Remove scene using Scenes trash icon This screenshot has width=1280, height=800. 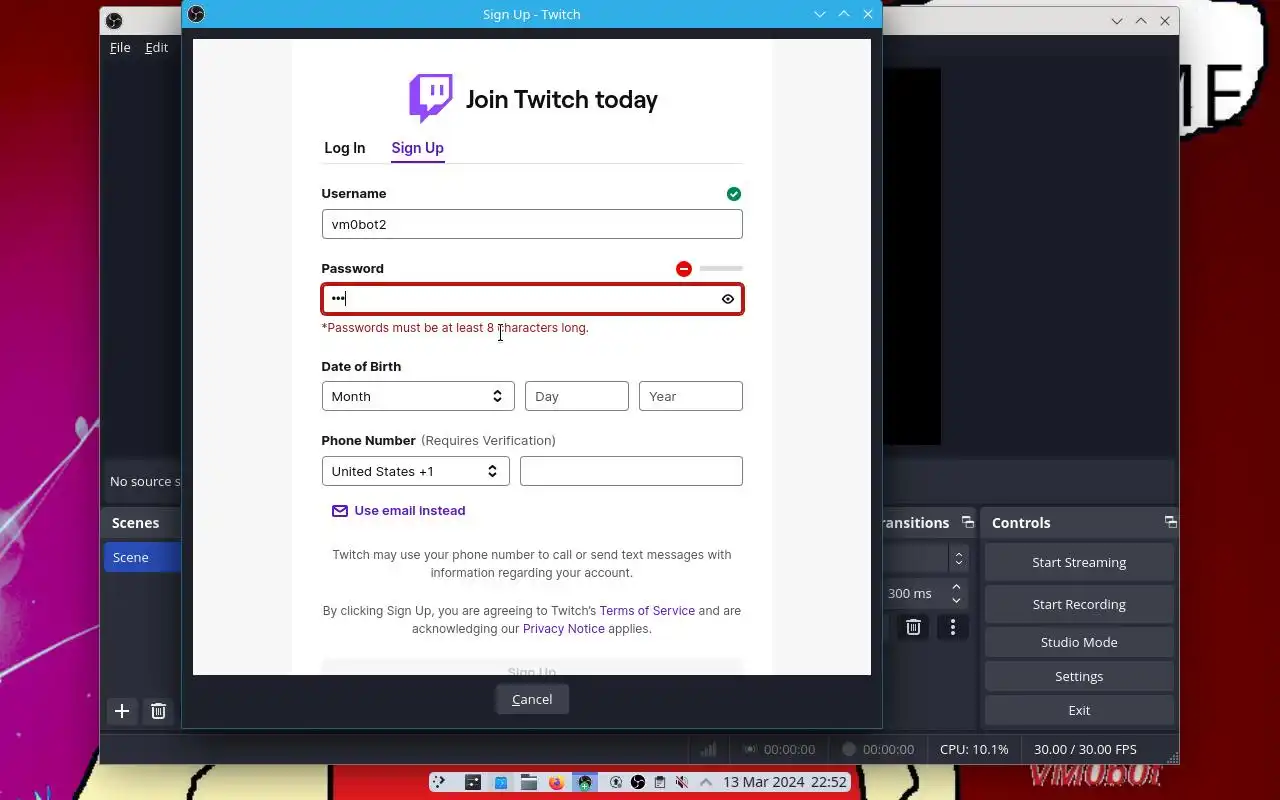(x=158, y=711)
